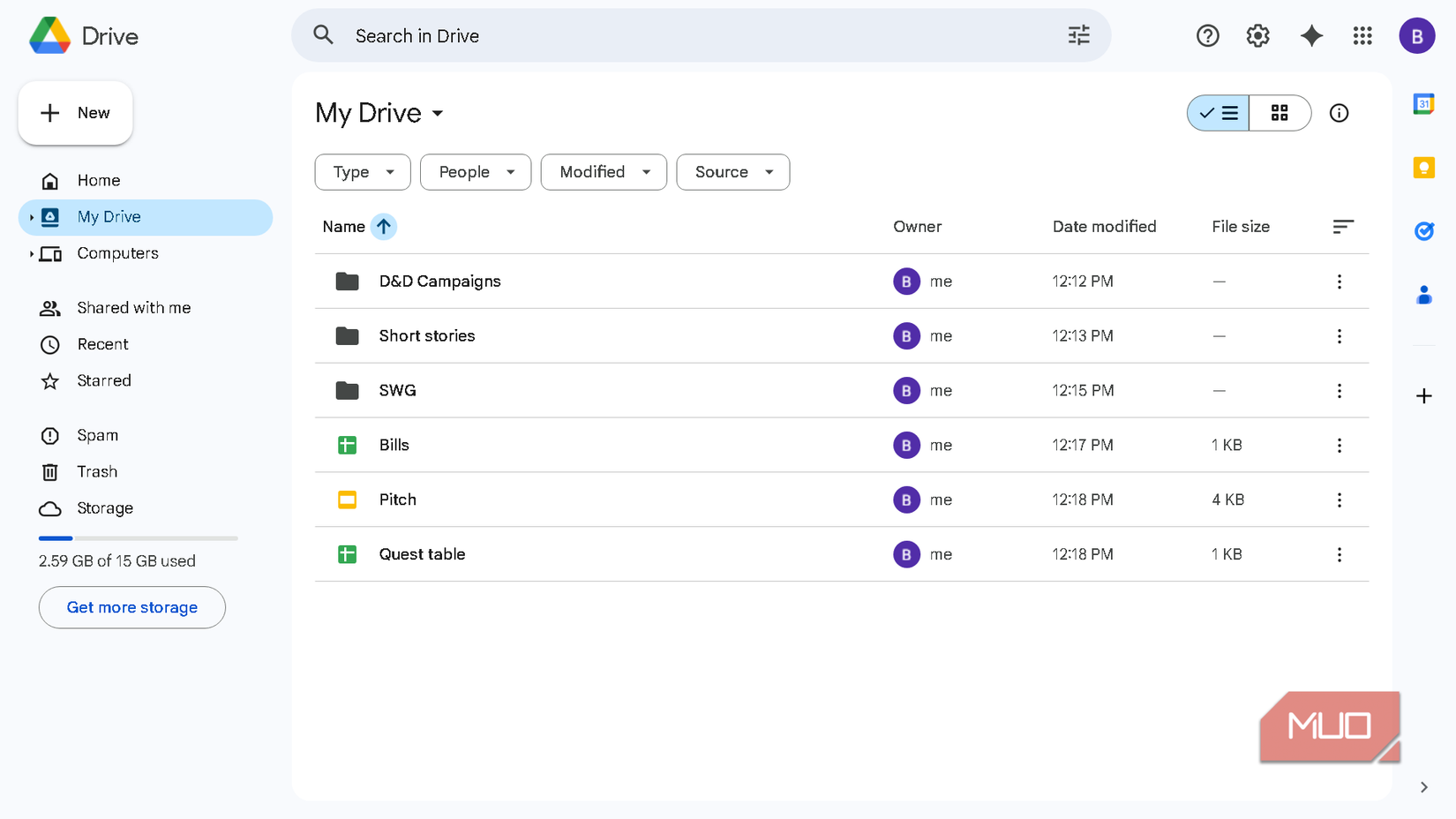Switch to grid layout view
Viewport: 1456px width, 819px height.
click(1280, 113)
